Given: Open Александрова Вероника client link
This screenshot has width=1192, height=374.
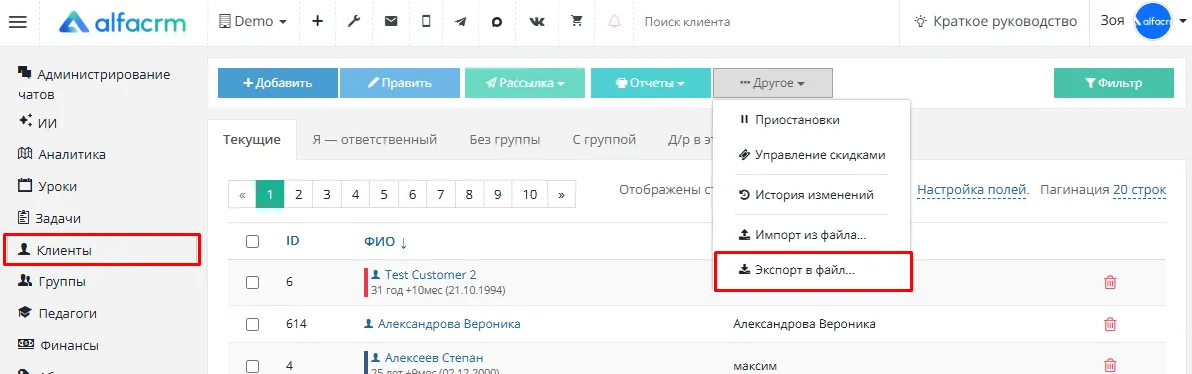Looking at the screenshot, I should 449,324.
